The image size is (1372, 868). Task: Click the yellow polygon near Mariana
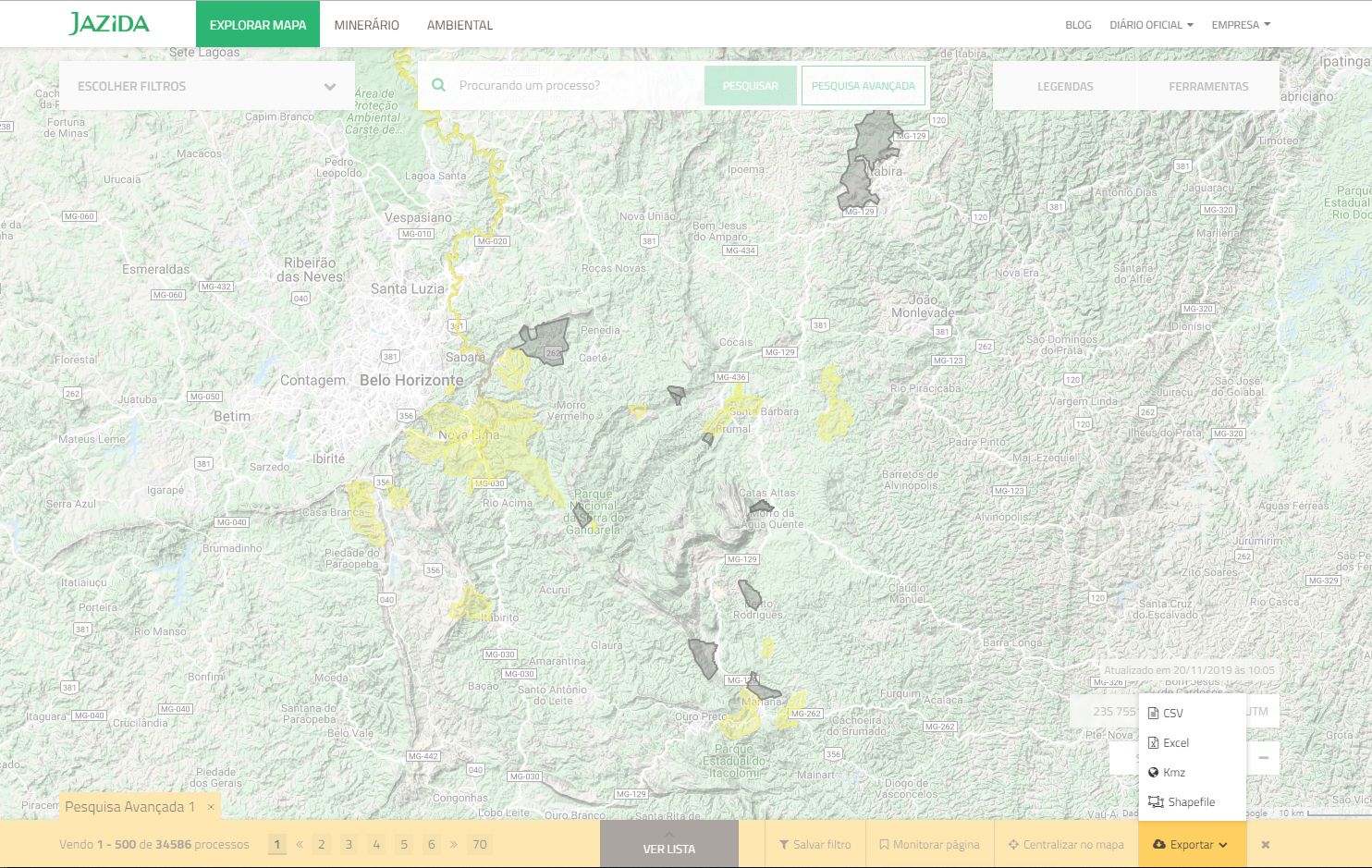(x=741, y=719)
